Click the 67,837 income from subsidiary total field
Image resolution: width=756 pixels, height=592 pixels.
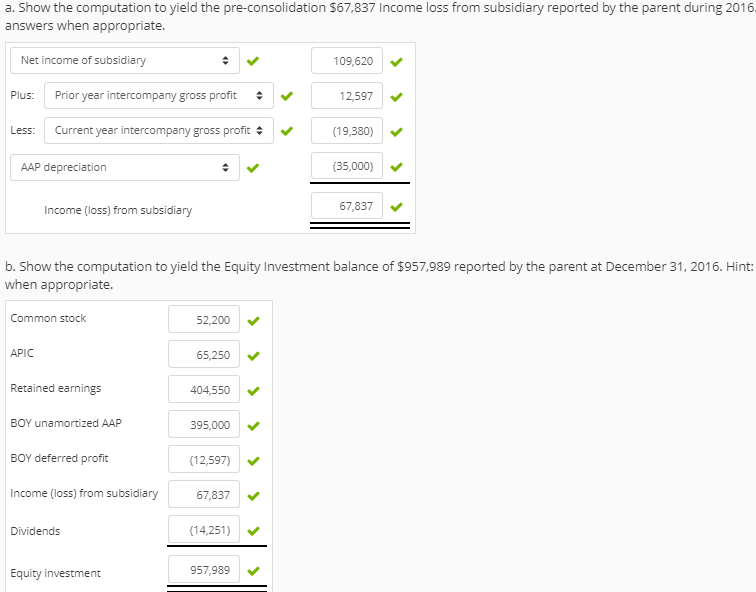tap(347, 206)
